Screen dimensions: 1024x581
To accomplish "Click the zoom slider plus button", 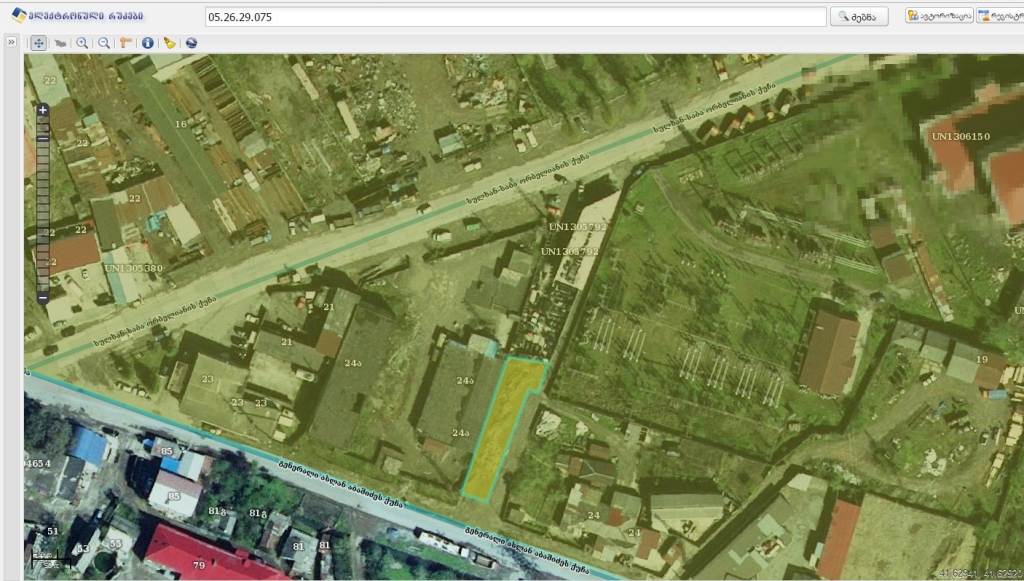I will (42, 110).
